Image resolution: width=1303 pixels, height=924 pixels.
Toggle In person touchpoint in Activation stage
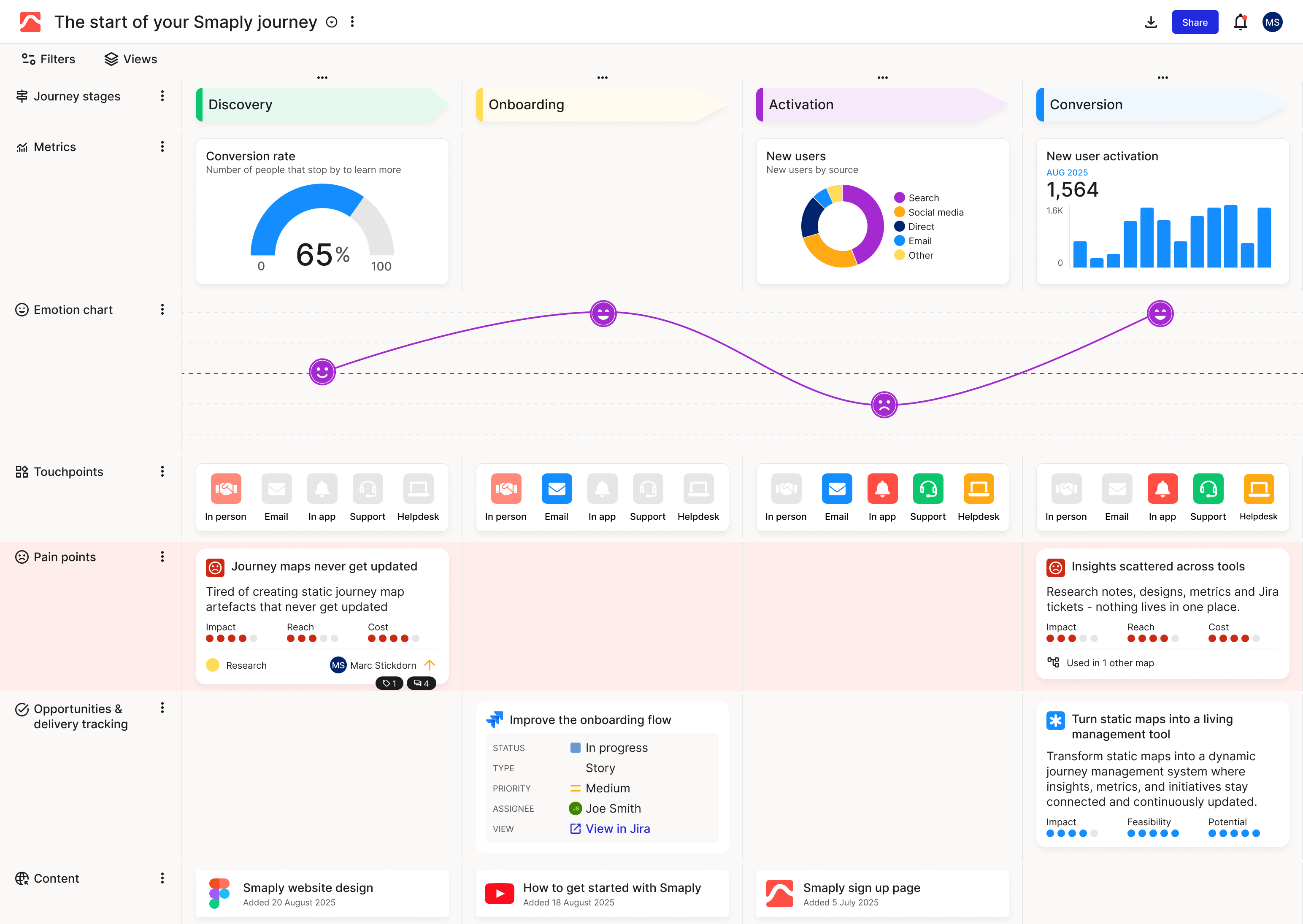point(786,489)
